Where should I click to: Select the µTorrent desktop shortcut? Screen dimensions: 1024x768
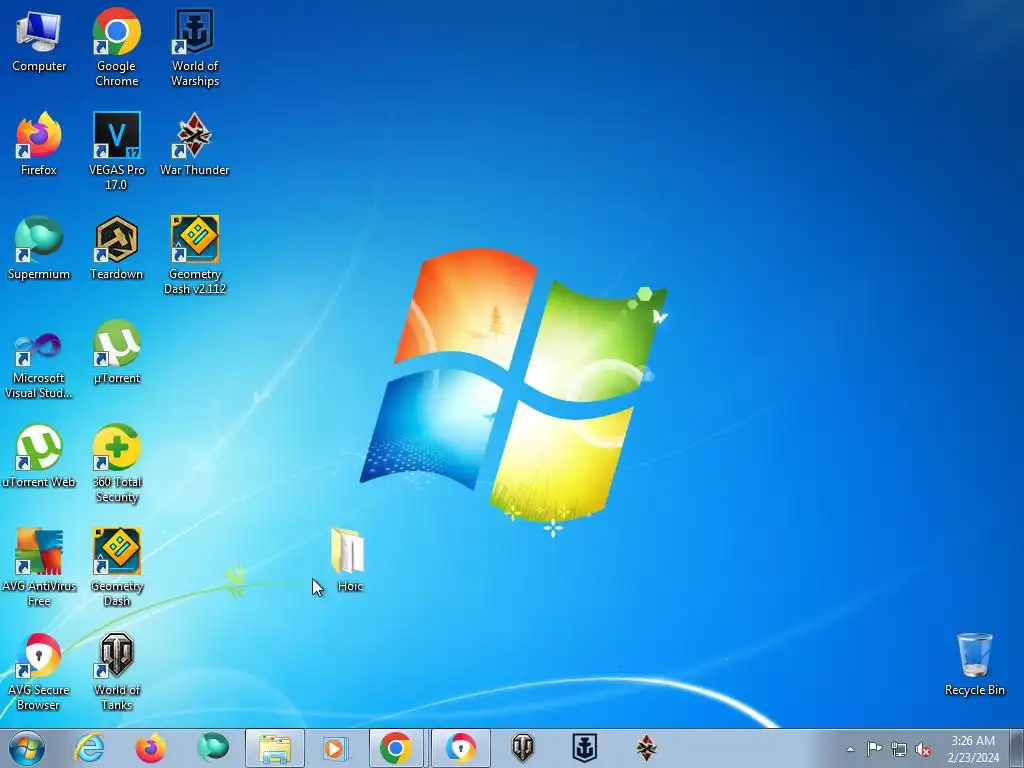(117, 353)
